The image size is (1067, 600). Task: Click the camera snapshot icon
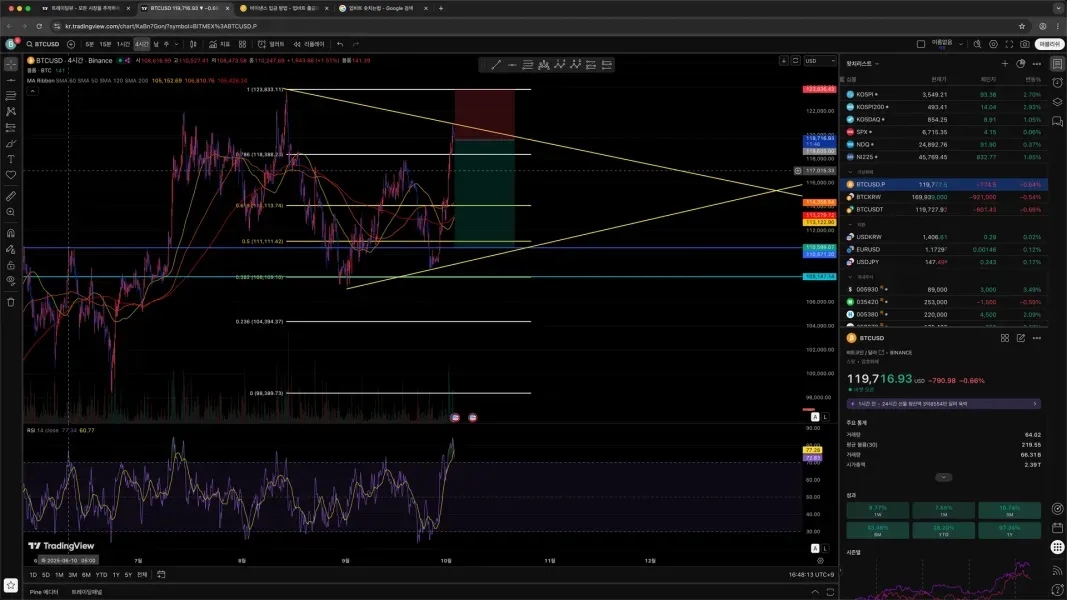(1024, 44)
